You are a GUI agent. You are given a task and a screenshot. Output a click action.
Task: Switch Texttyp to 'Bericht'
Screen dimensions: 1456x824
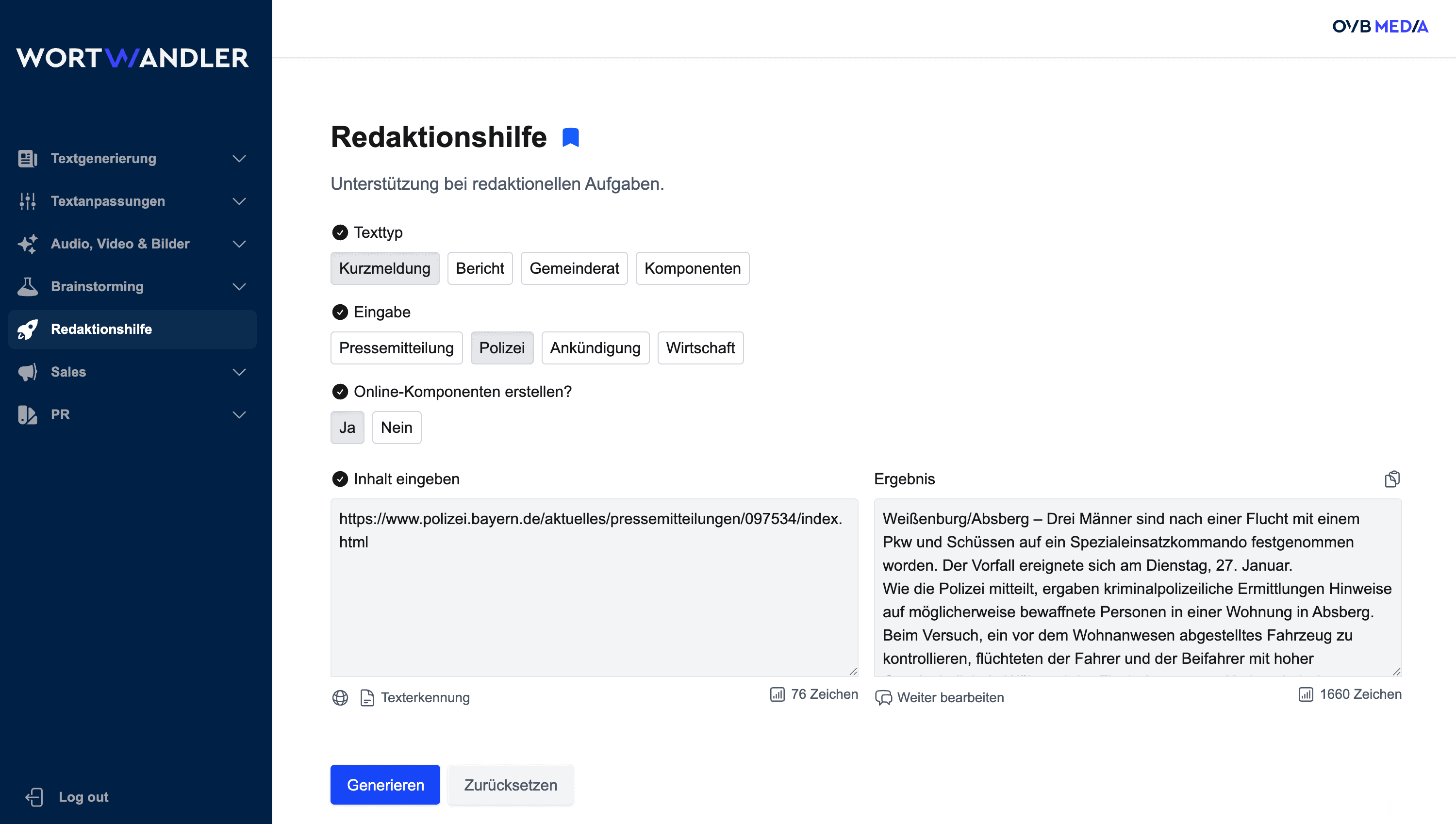point(480,268)
